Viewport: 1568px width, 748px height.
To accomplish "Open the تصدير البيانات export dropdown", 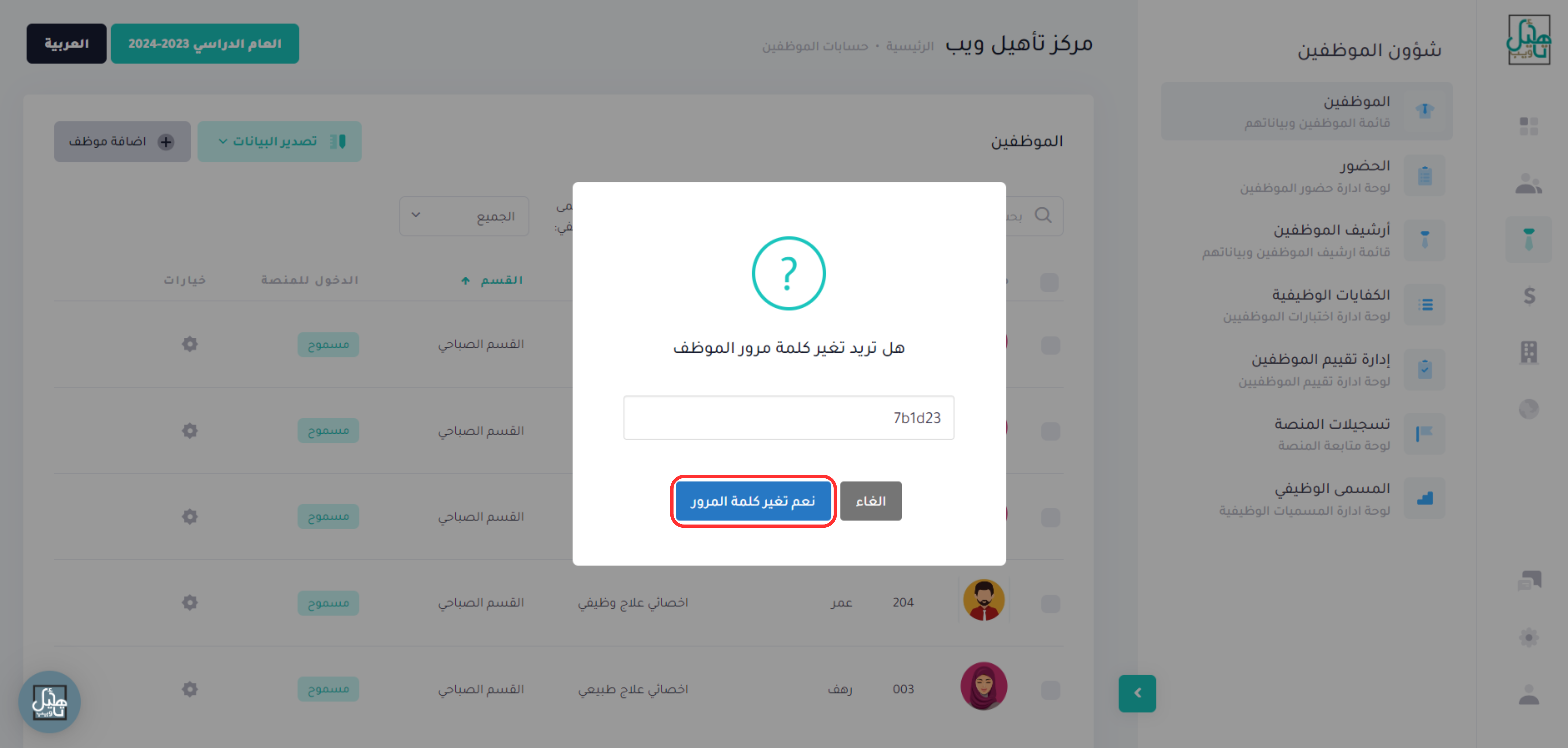I will click(279, 141).
